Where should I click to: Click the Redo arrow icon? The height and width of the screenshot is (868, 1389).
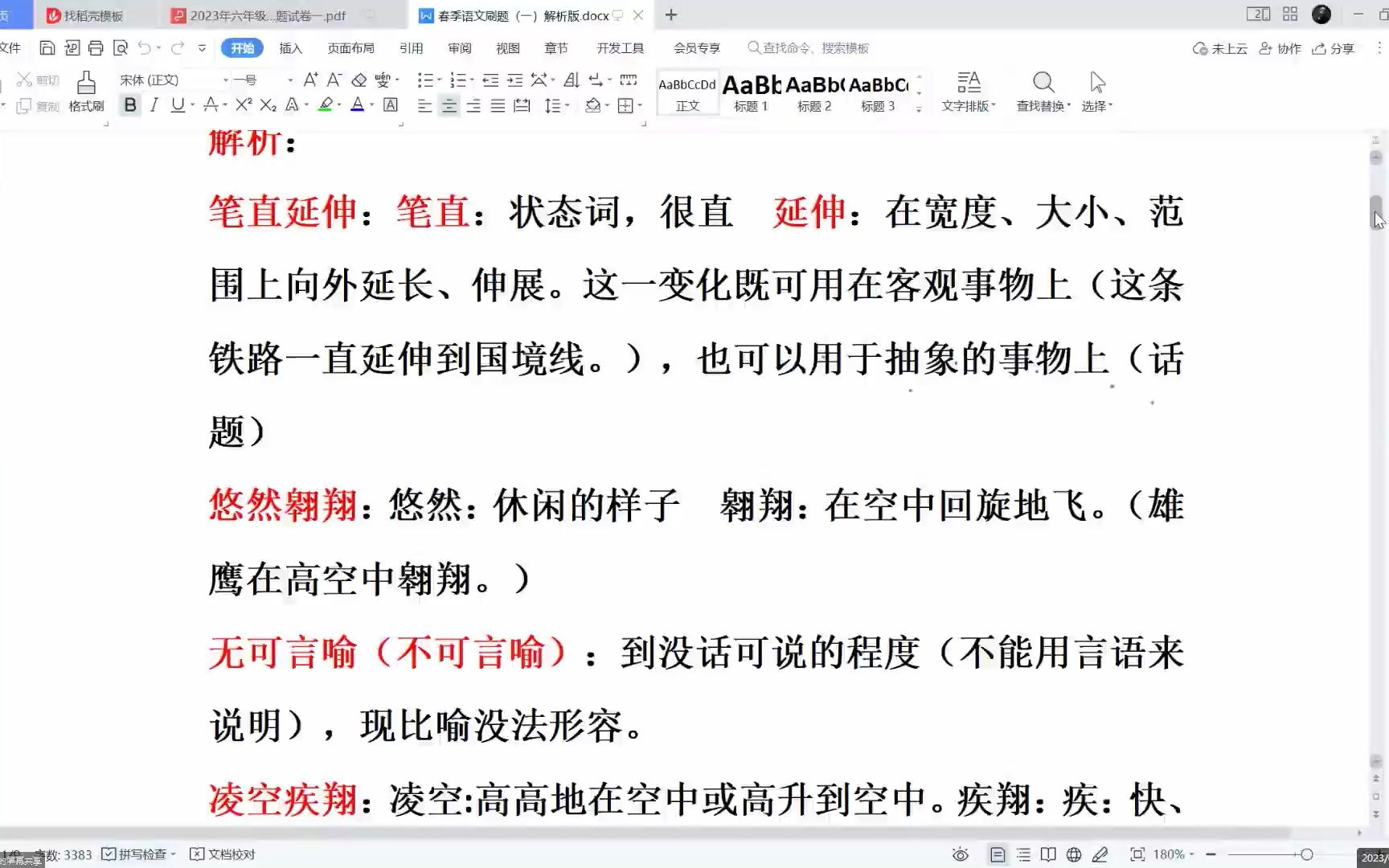click(x=178, y=48)
